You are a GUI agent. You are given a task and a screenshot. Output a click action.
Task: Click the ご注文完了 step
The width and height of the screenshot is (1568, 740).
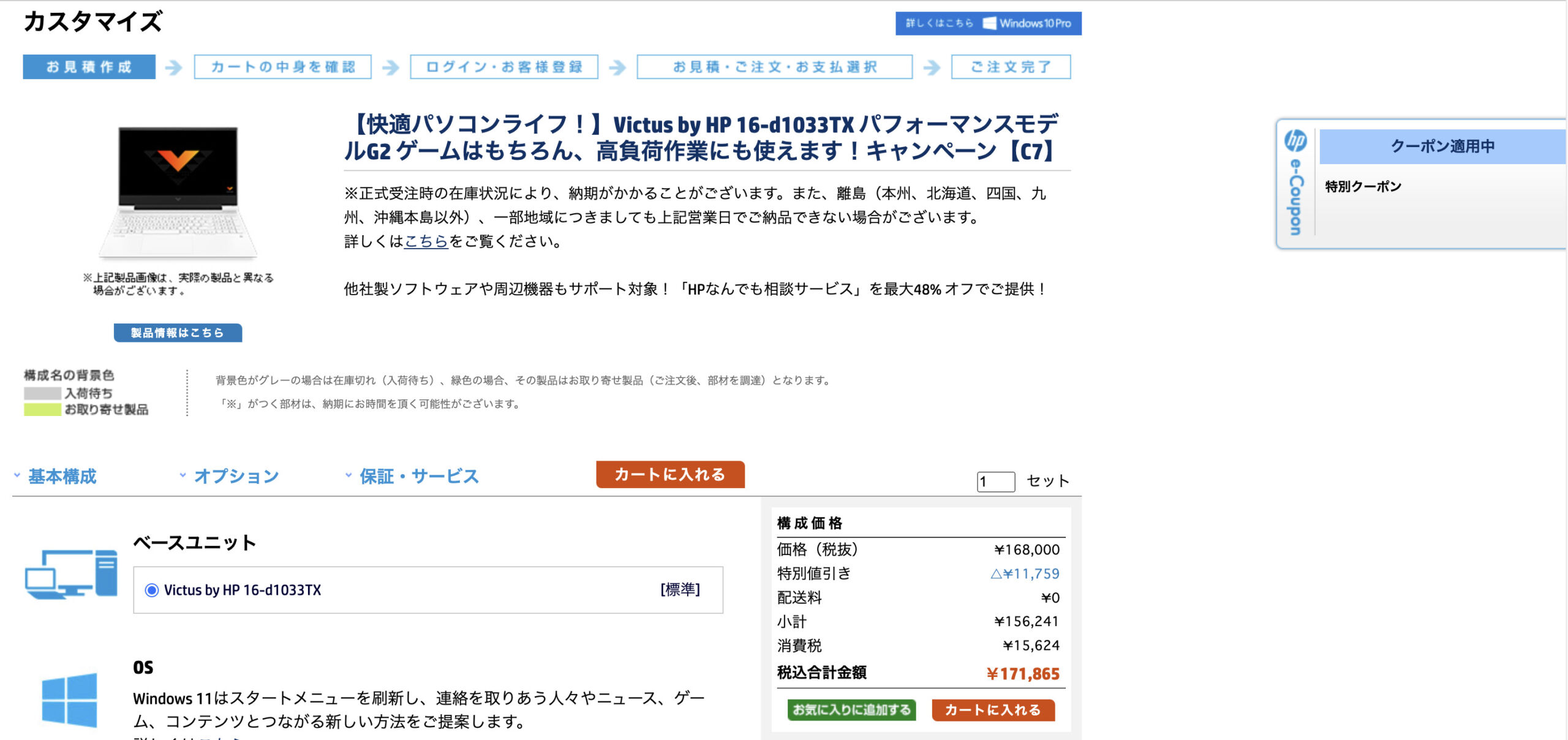(1011, 67)
